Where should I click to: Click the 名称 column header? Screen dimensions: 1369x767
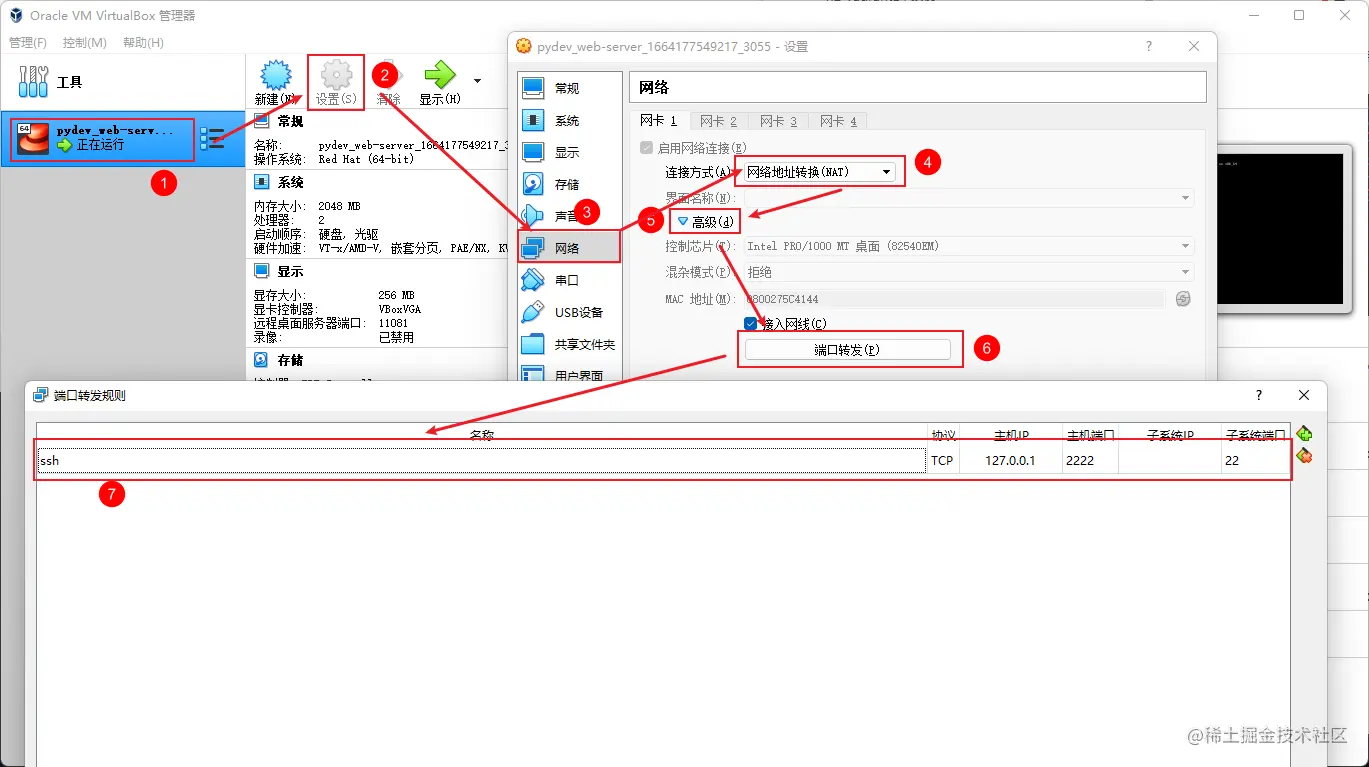click(482, 435)
